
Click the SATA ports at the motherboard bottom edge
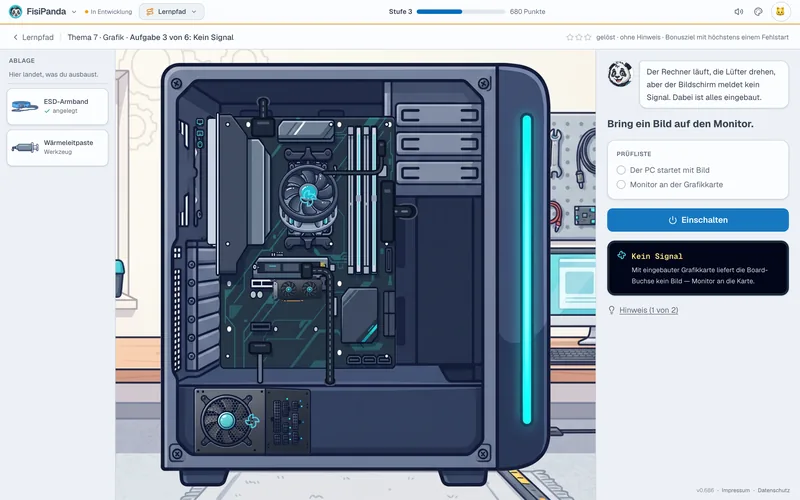point(369,360)
